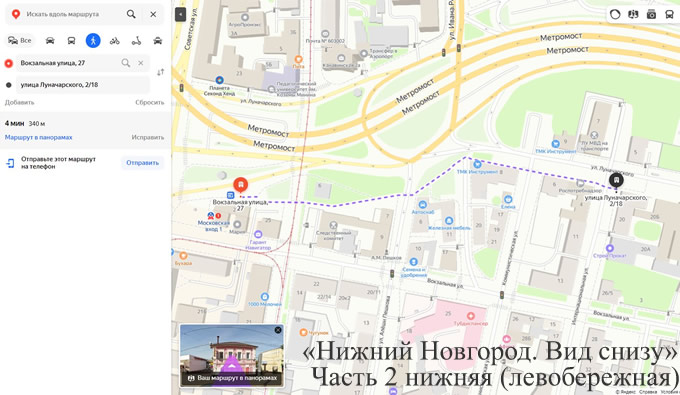The image size is (680, 395).
Task: Close the route search bar with X
Action: (153, 14)
